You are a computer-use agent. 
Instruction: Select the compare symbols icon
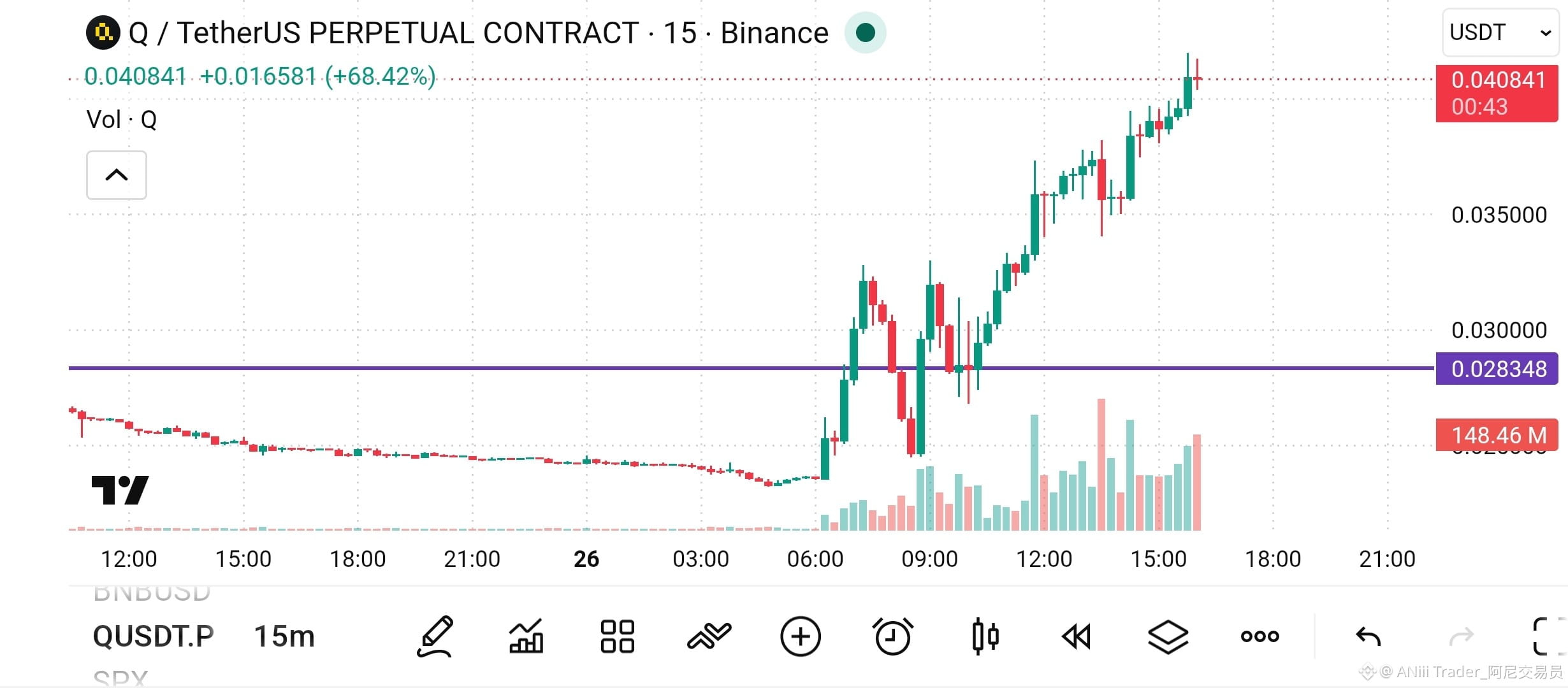tap(709, 636)
